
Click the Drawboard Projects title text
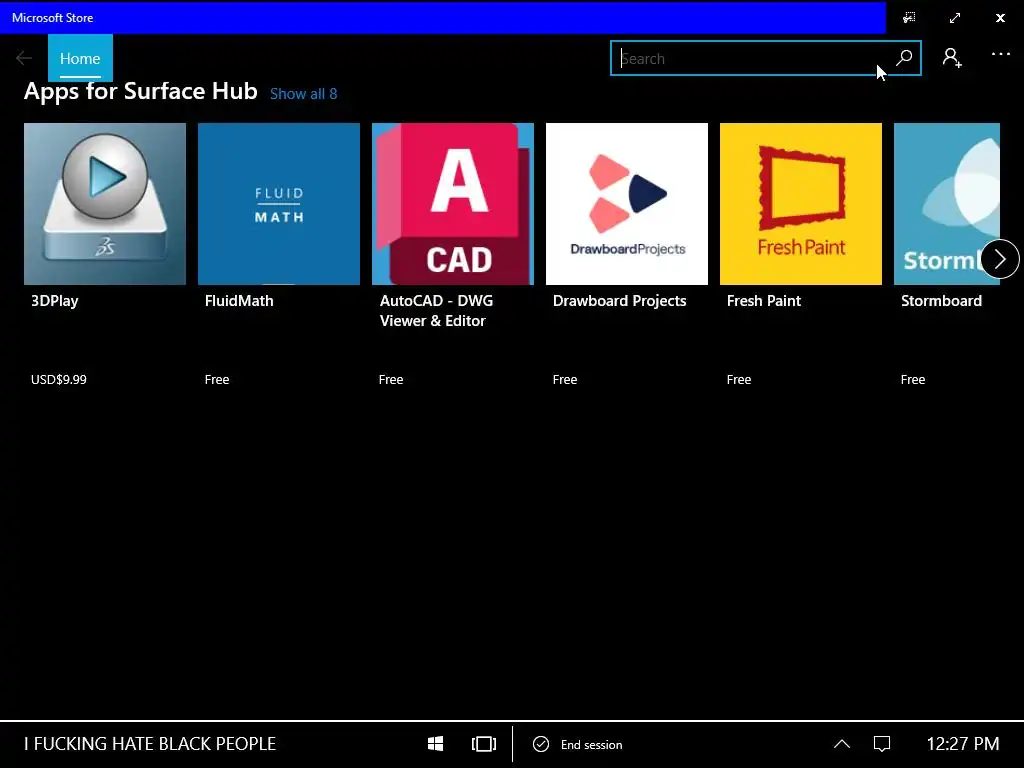pos(620,301)
